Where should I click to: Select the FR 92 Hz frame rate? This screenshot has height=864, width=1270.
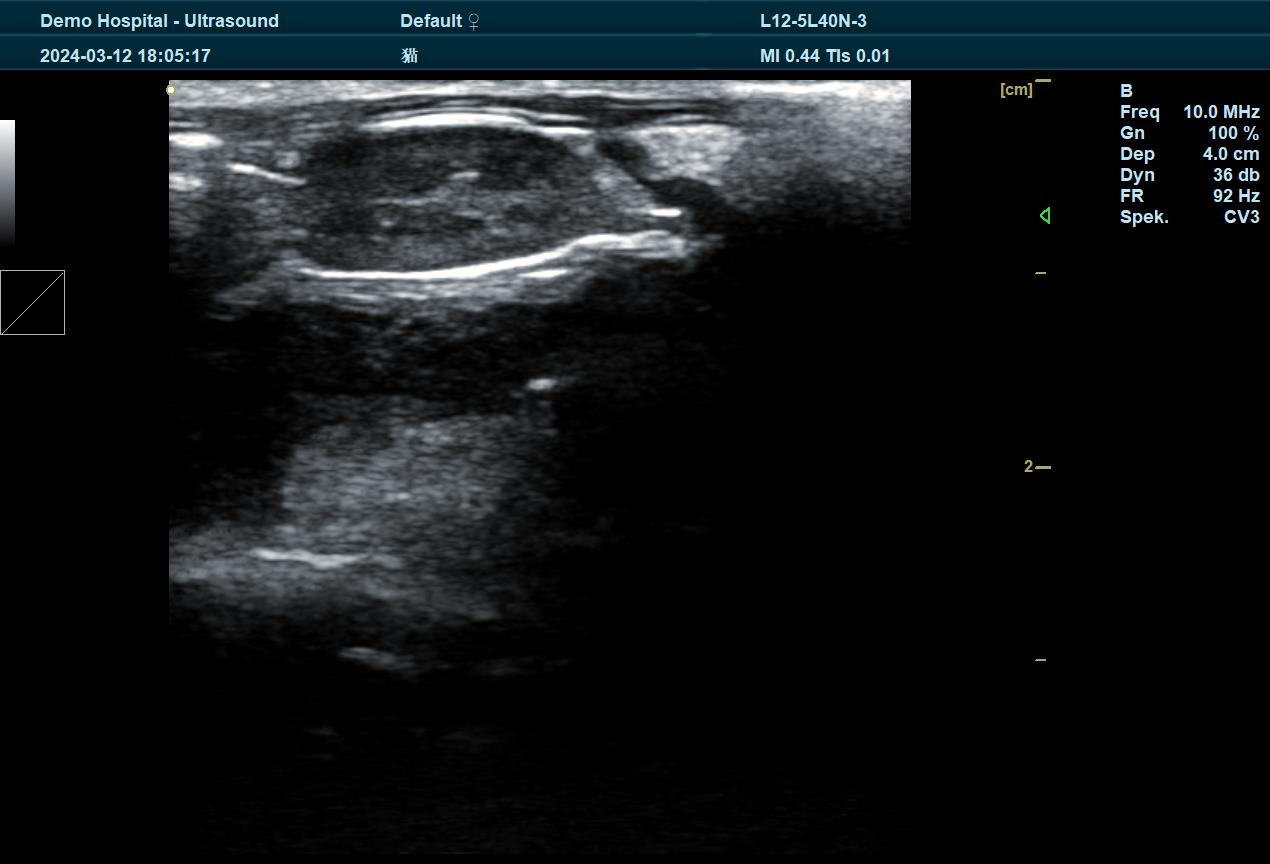coord(1189,196)
